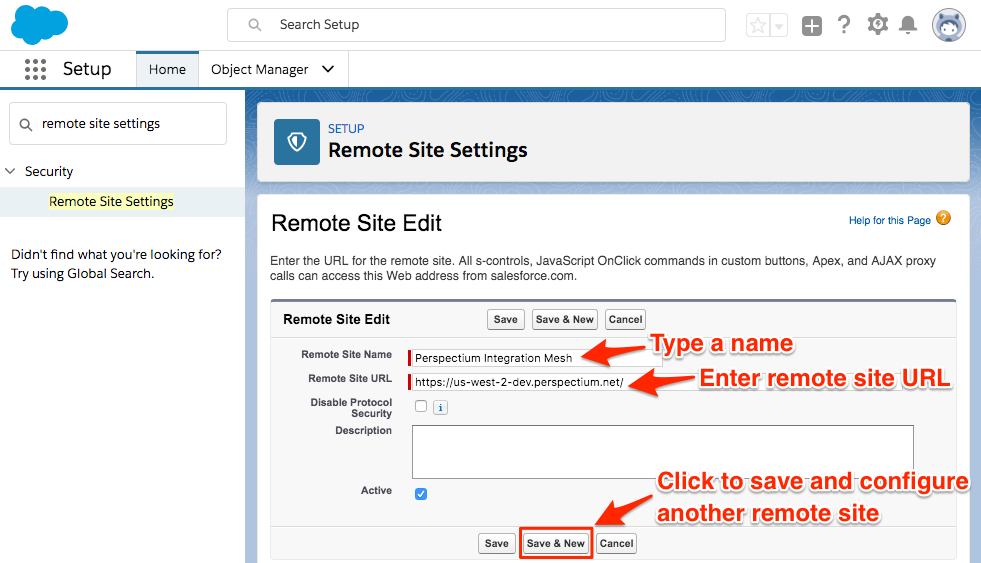Image resolution: width=981 pixels, height=563 pixels.
Task: Click the favorites star icon
Action: pyautogui.click(x=758, y=26)
